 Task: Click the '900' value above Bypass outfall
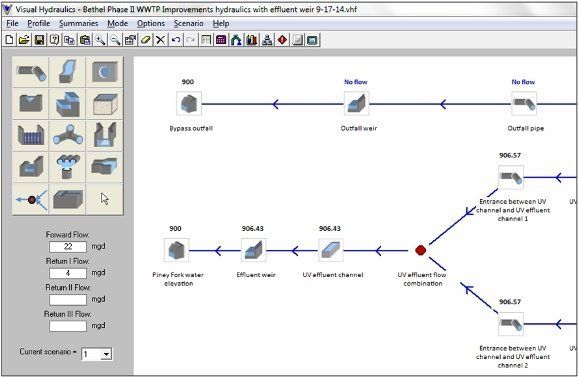[188, 82]
